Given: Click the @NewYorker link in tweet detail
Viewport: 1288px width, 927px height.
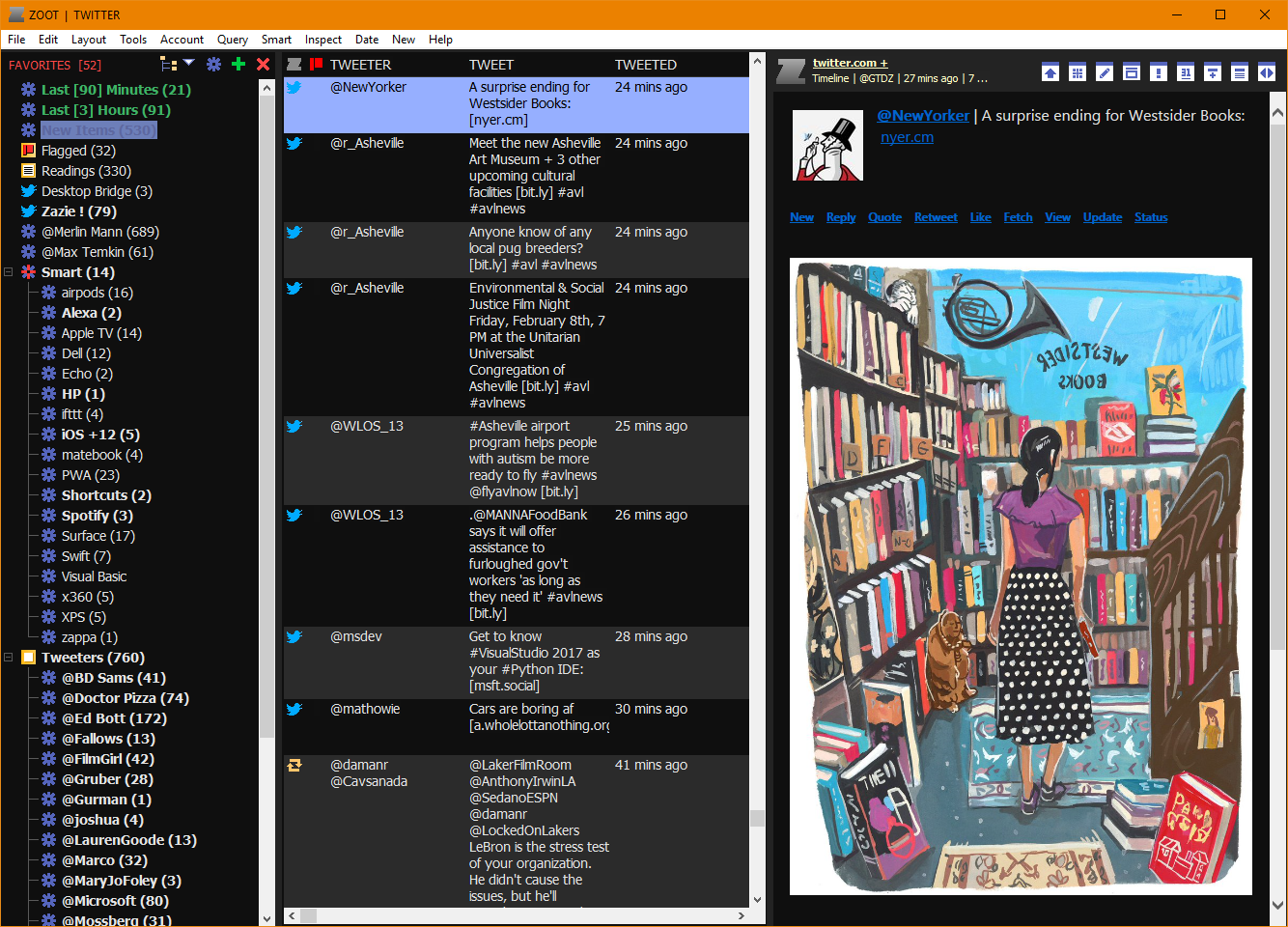Looking at the screenshot, I should (923, 115).
